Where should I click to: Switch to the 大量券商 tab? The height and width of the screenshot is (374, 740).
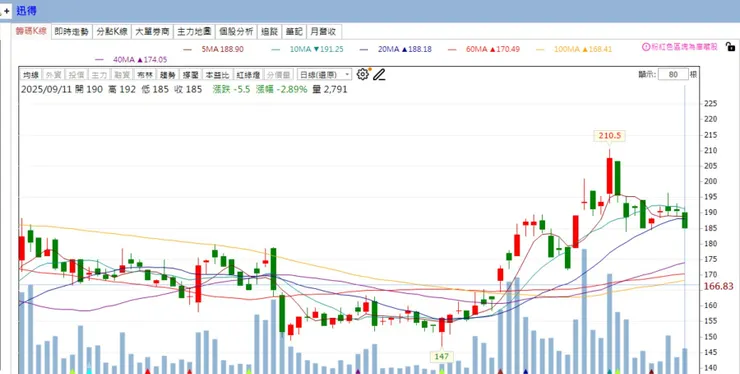(152, 32)
